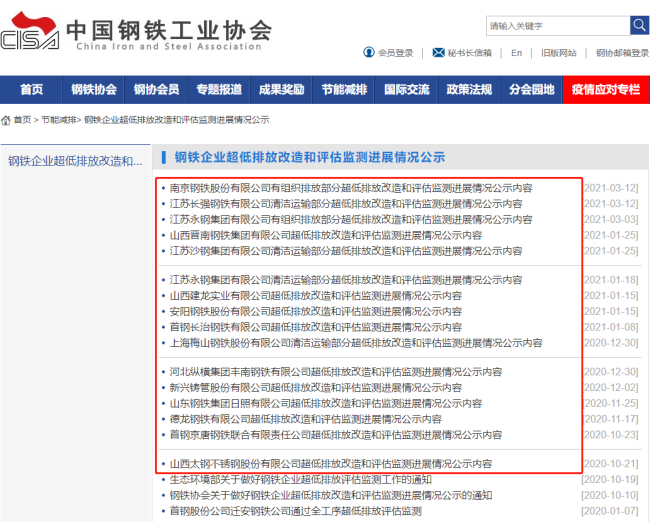This screenshot has width=650, height=522.
Task: Open 江苏永钢集团 清洁运输部分 announcement
Action: 346,280
